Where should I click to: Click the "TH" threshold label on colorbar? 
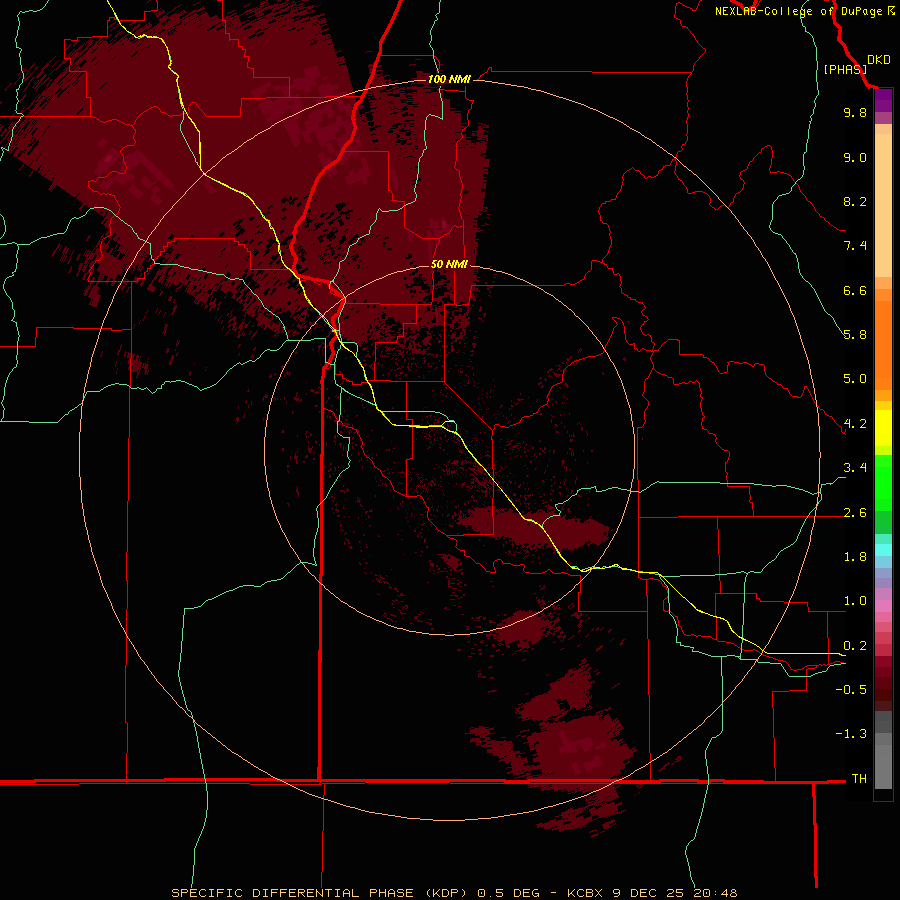coord(859,779)
